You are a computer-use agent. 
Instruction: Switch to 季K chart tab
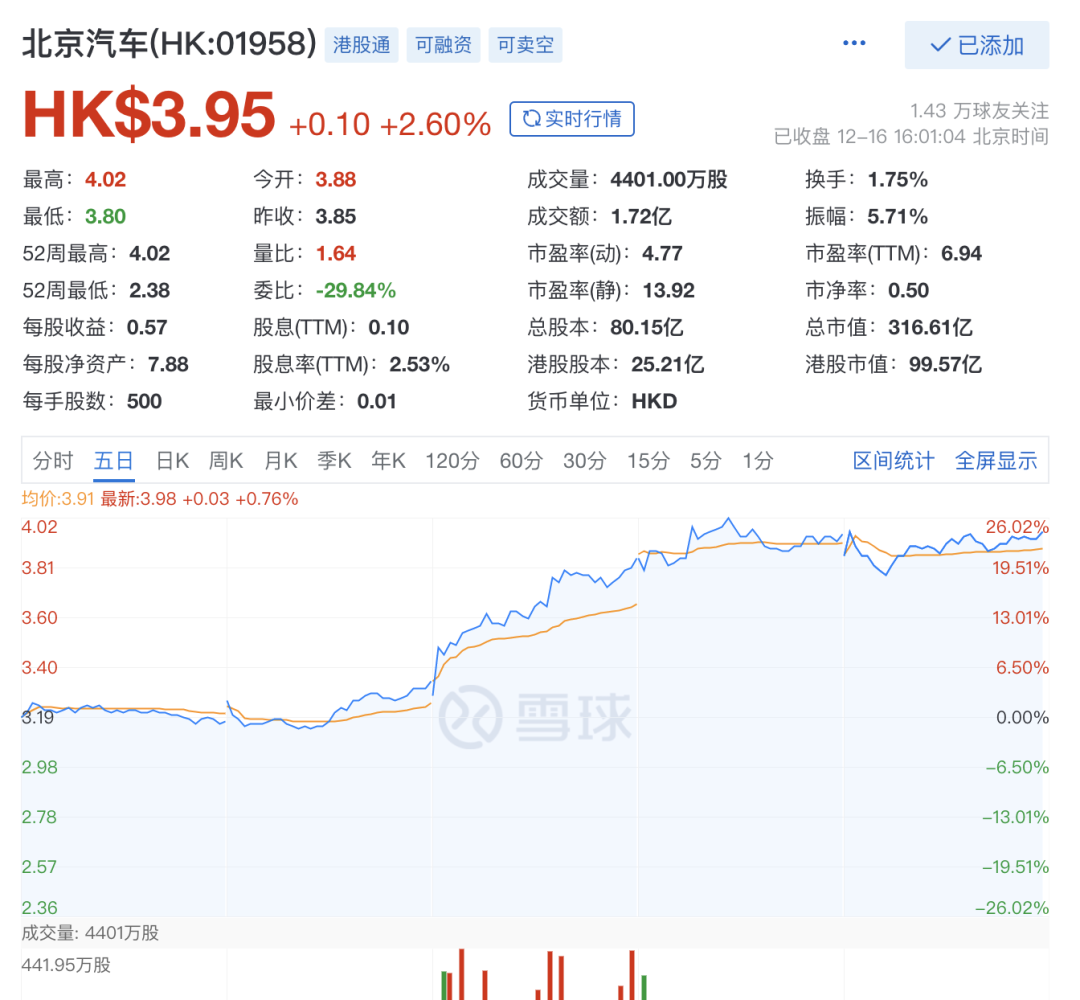334,460
